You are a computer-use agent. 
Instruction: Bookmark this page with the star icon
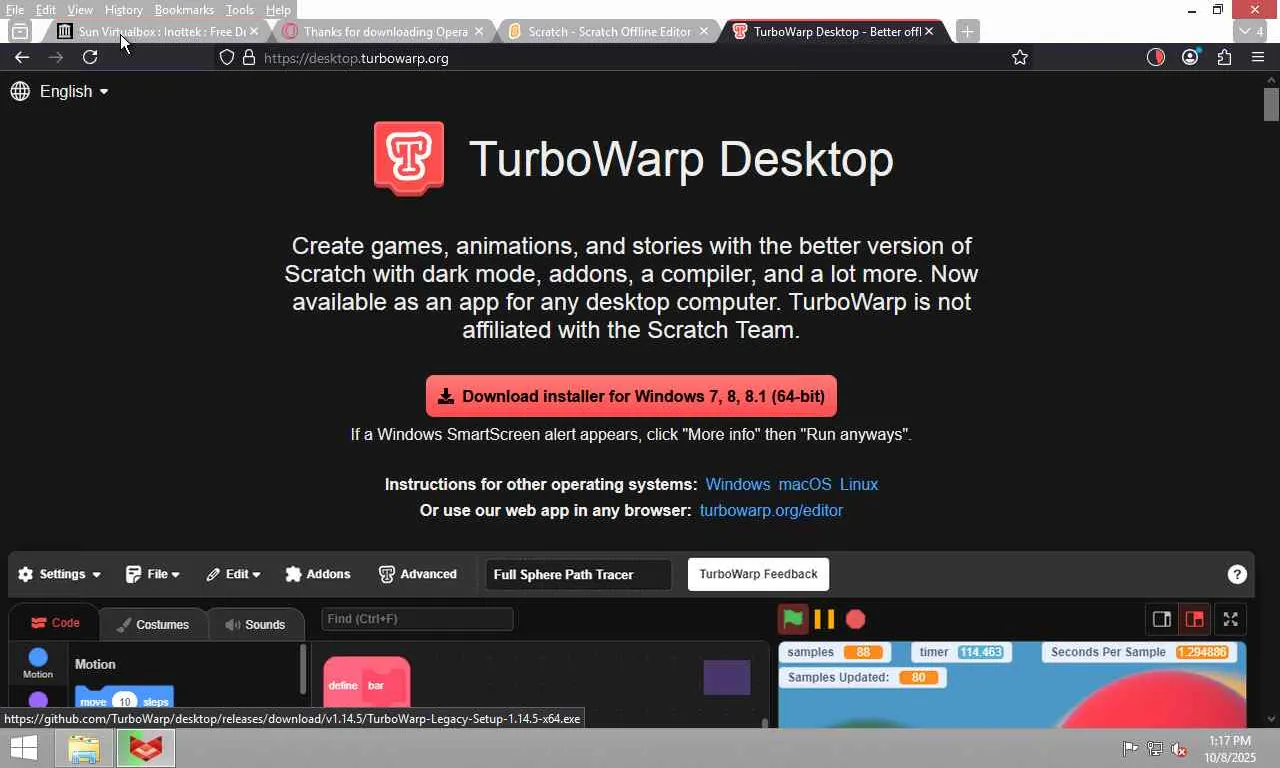[x=1020, y=57]
